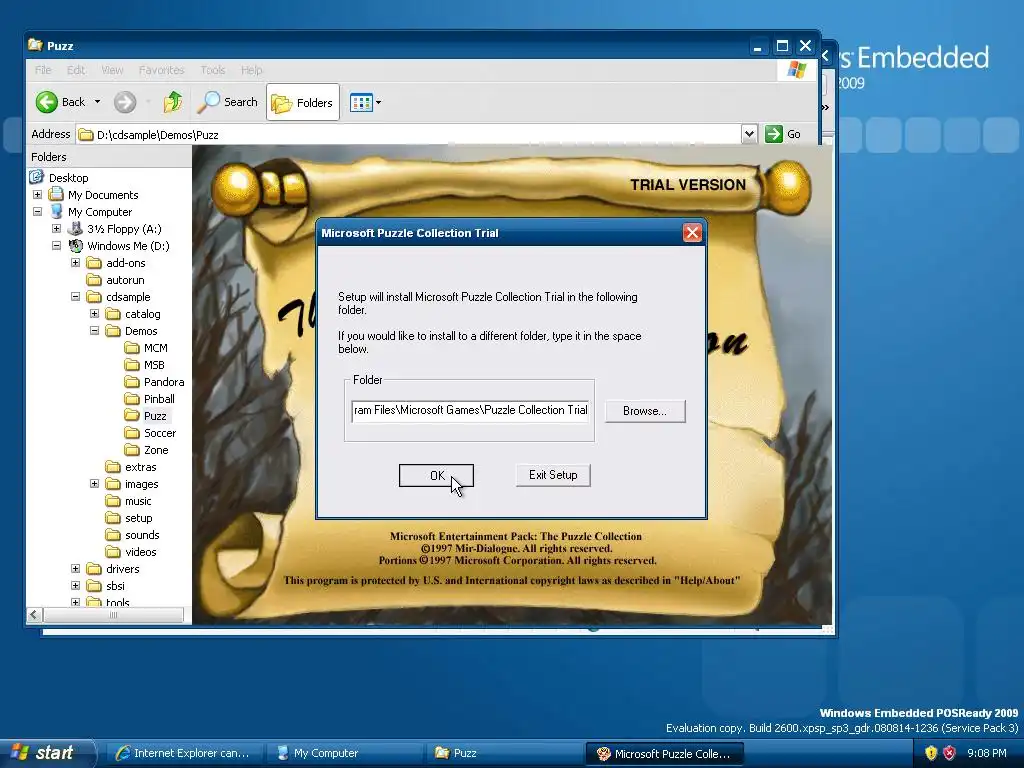Collapse the cdsample folder node
This screenshot has width=1024, height=768.
coord(75,296)
